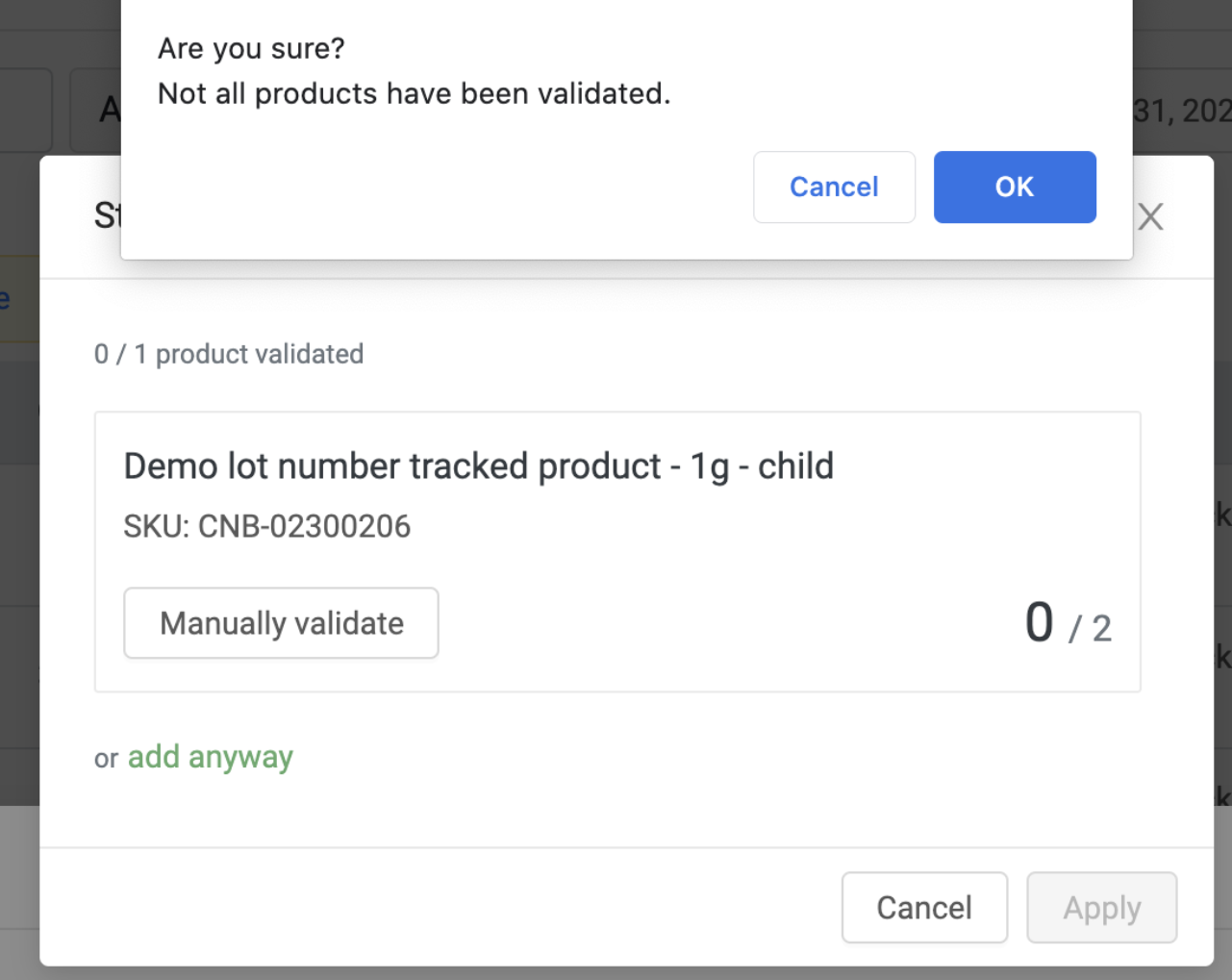This screenshot has width=1232, height=980.
Task: Click the "0 / 1 product validated" status
Action: [229, 354]
